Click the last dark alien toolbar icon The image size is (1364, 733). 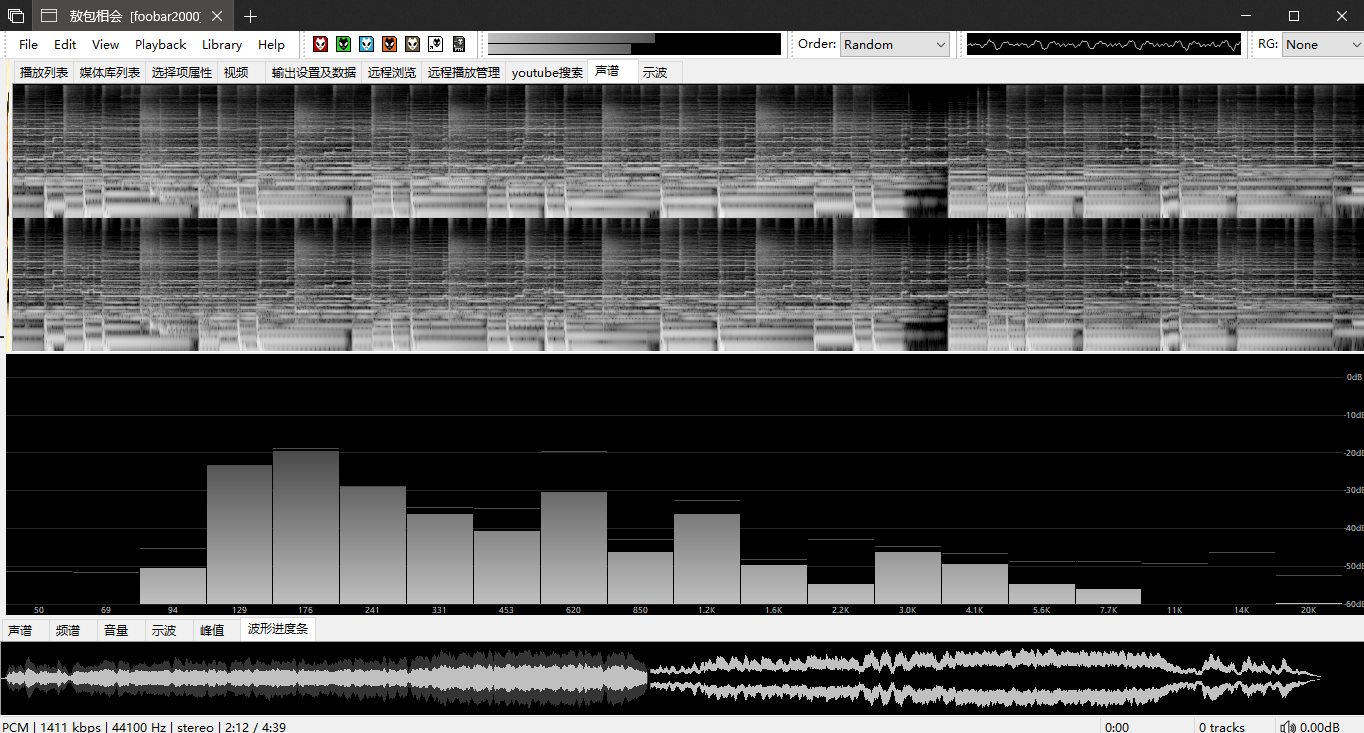pos(459,44)
